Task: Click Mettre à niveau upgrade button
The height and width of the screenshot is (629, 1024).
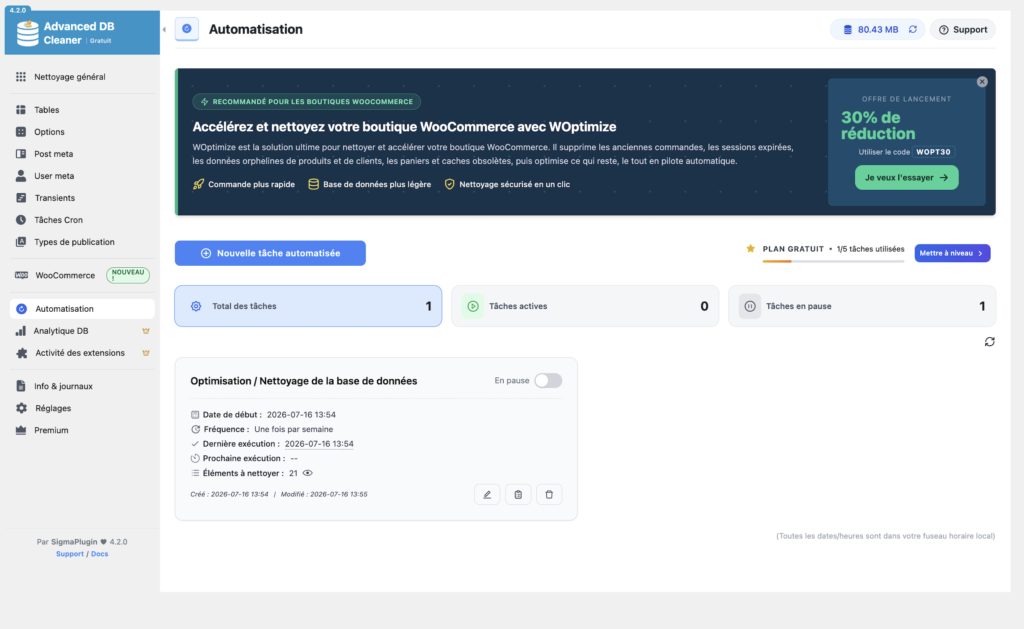Action: 952,253
